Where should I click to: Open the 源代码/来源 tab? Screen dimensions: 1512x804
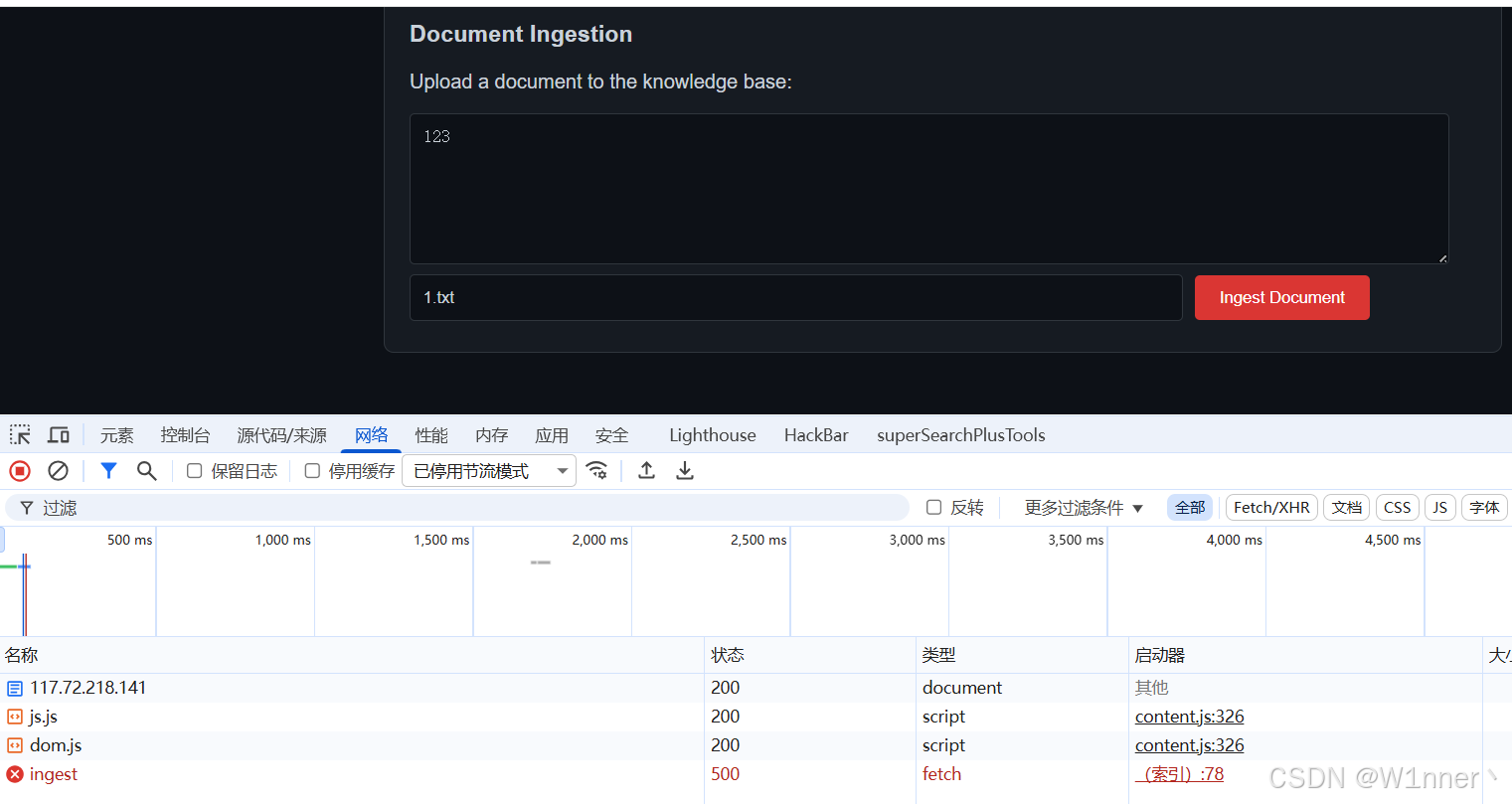282,435
